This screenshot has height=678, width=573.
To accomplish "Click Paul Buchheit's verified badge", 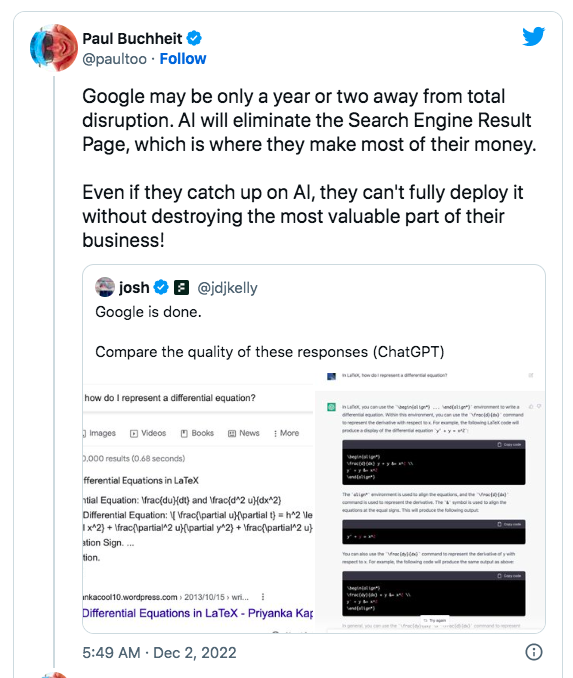I will [194, 38].
